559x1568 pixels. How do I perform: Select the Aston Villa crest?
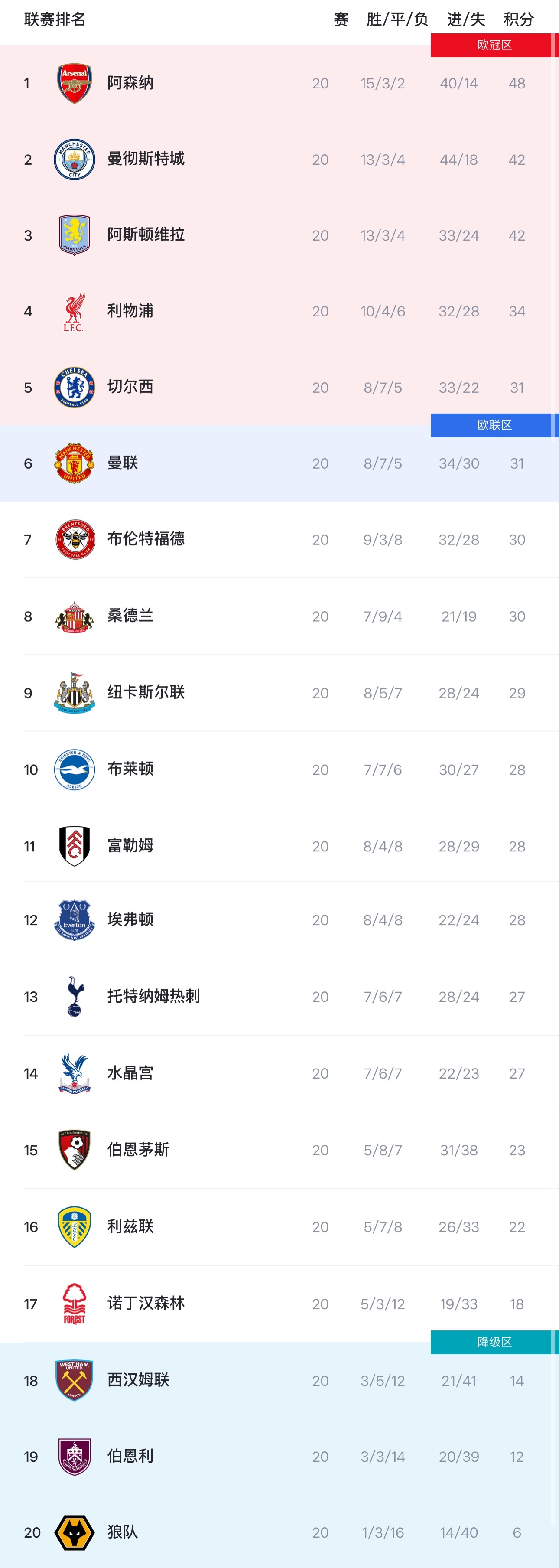(x=74, y=235)
